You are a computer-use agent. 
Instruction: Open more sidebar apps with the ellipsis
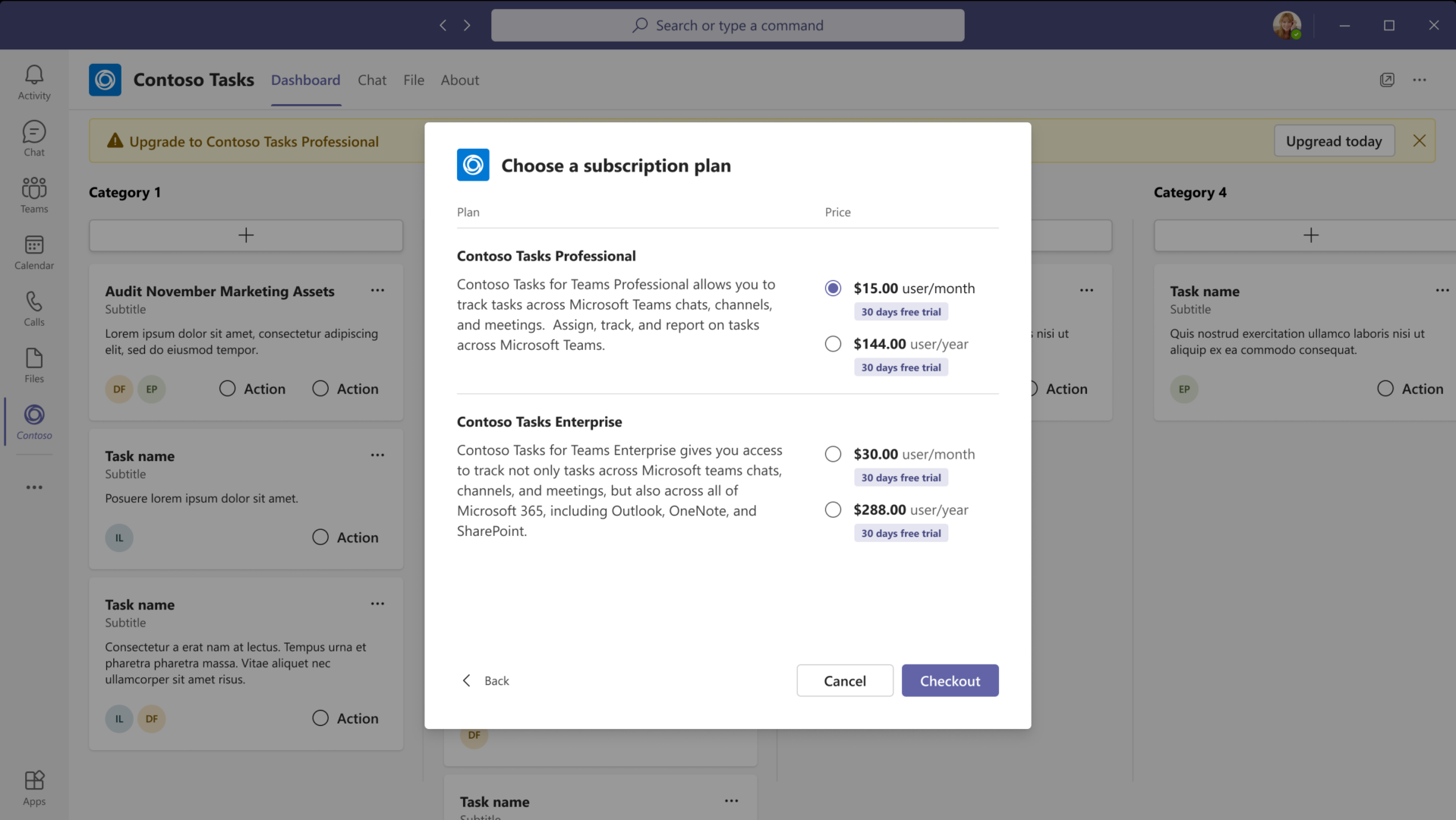coord(34,487)
